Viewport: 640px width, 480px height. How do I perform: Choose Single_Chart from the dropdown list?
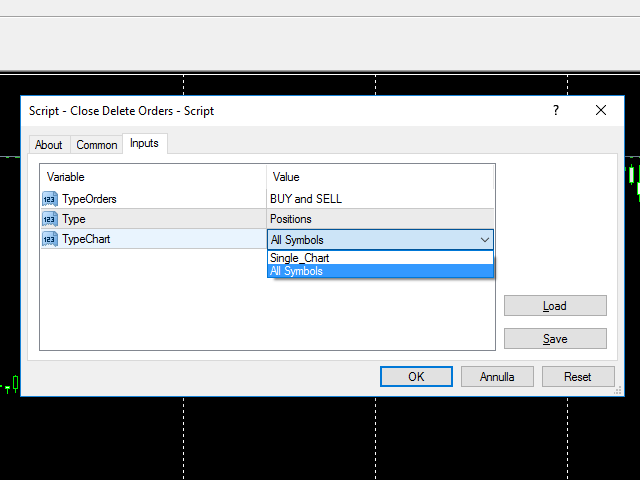coord(380,258)
